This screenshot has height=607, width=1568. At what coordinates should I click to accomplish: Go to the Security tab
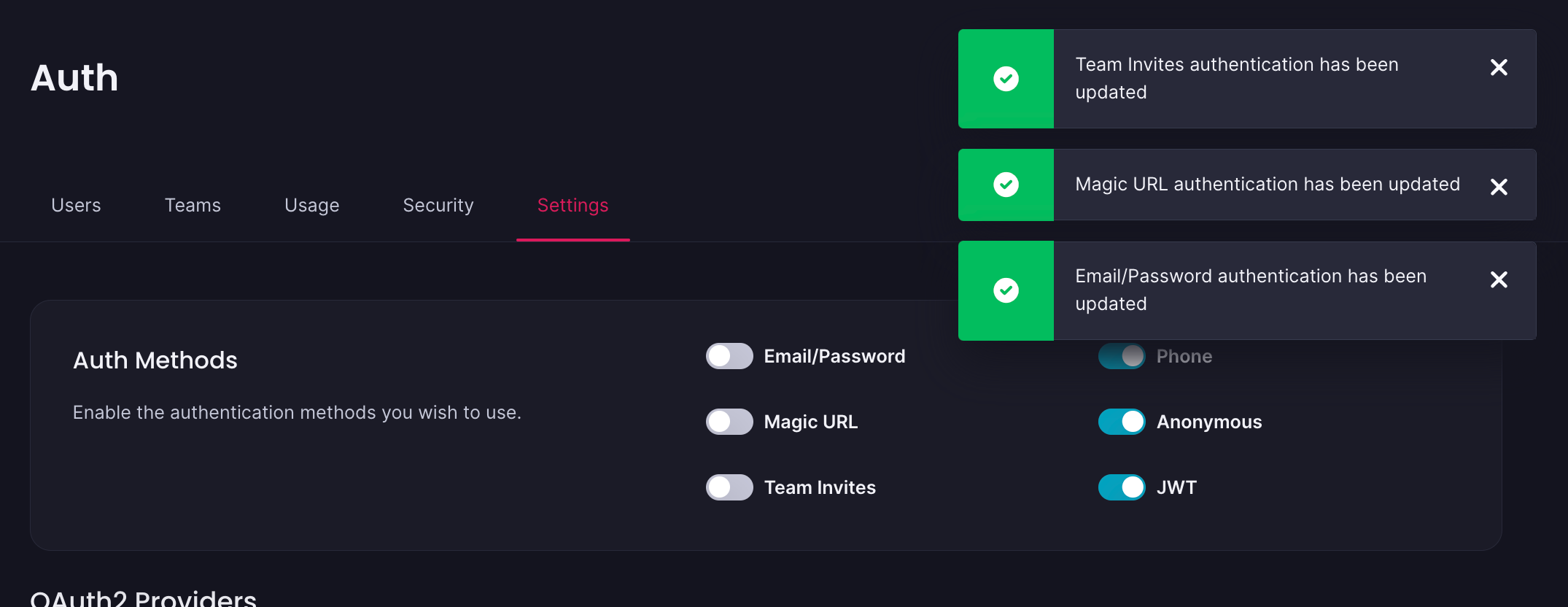point(438,205)
